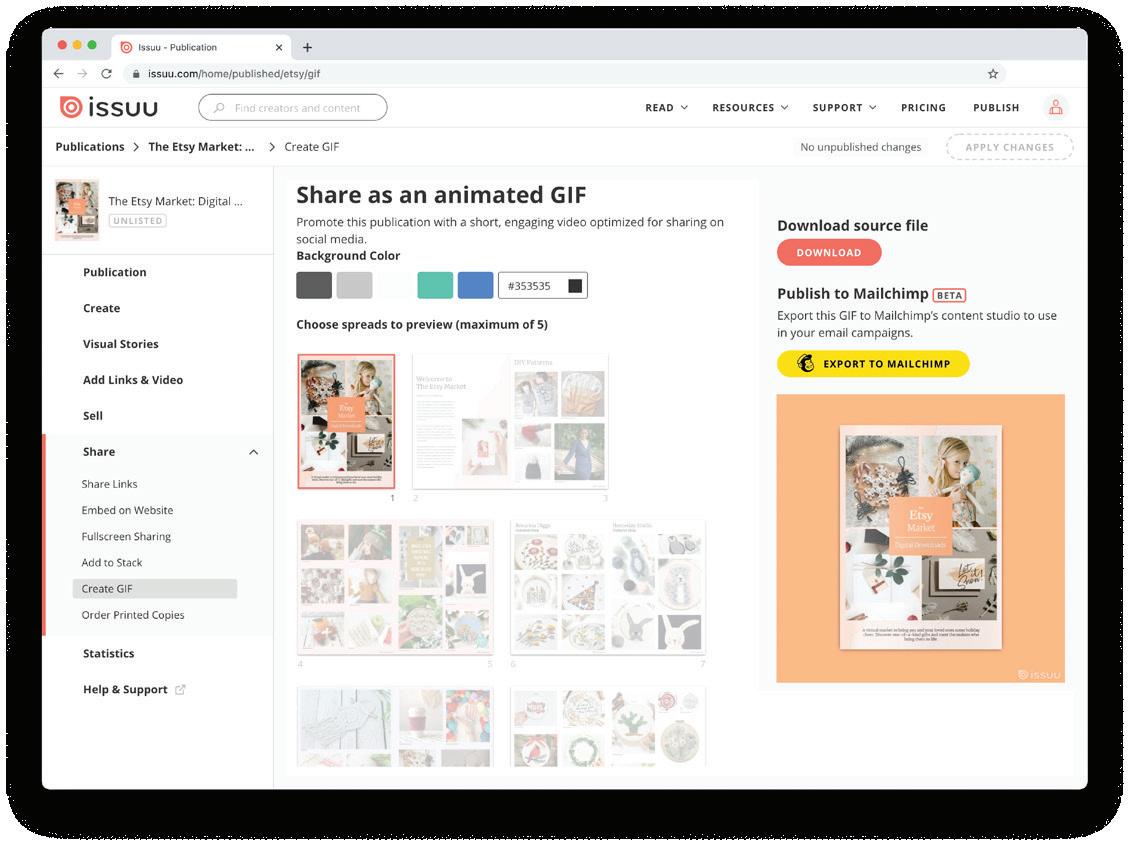1129x844 pixels.
Task: Click Create GIF breadcrumb text
Action: click(312, 147)
